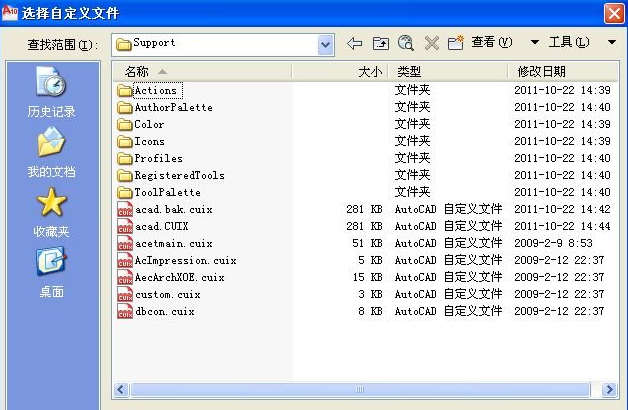Select the Actions folder icon
This screenshot has height=410, width=628.
tap(125, 90)
